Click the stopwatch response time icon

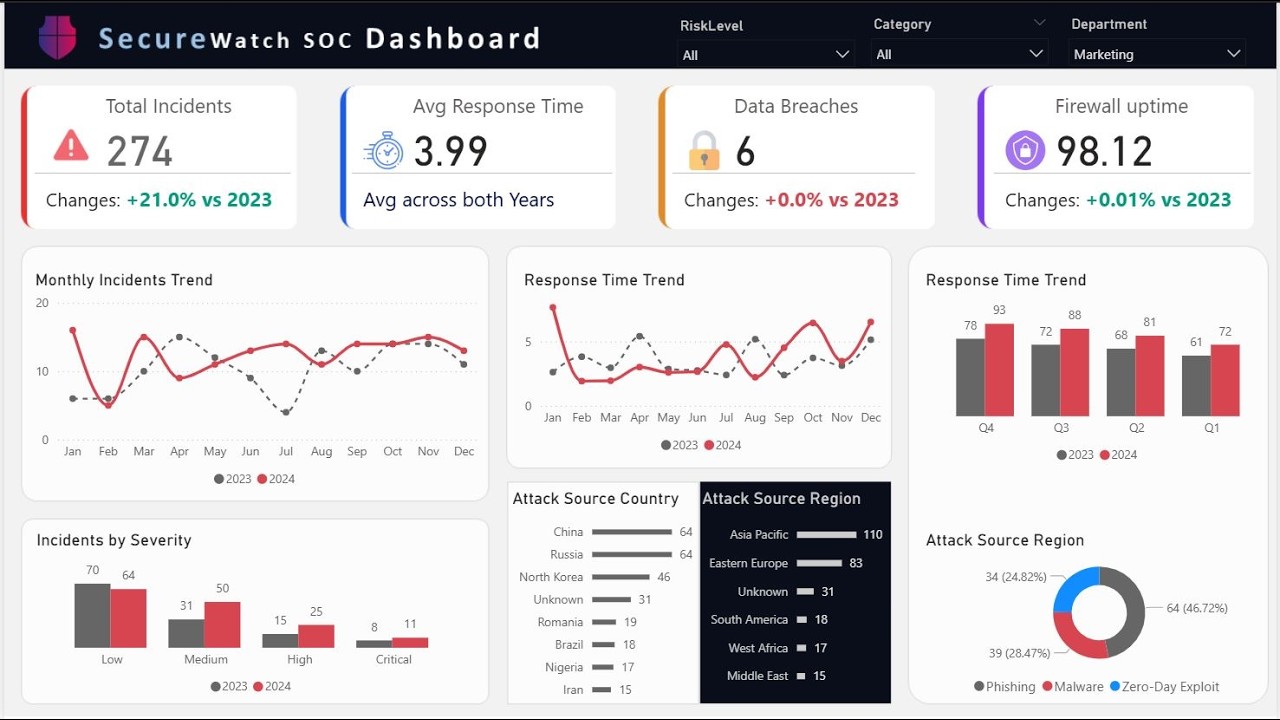[x=384, y=150]
